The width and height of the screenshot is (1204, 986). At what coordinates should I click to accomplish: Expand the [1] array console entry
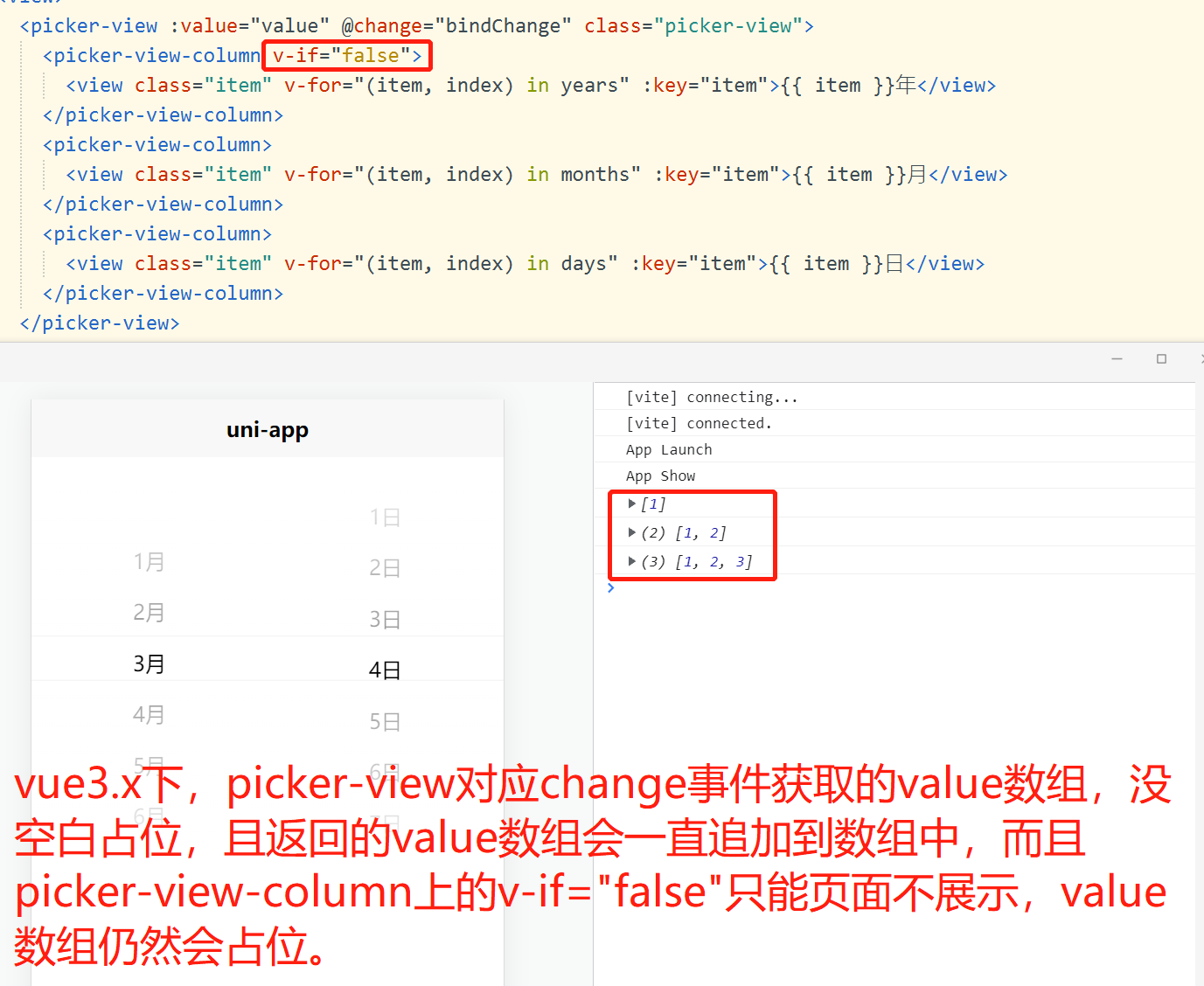click(x=632, y=504)
